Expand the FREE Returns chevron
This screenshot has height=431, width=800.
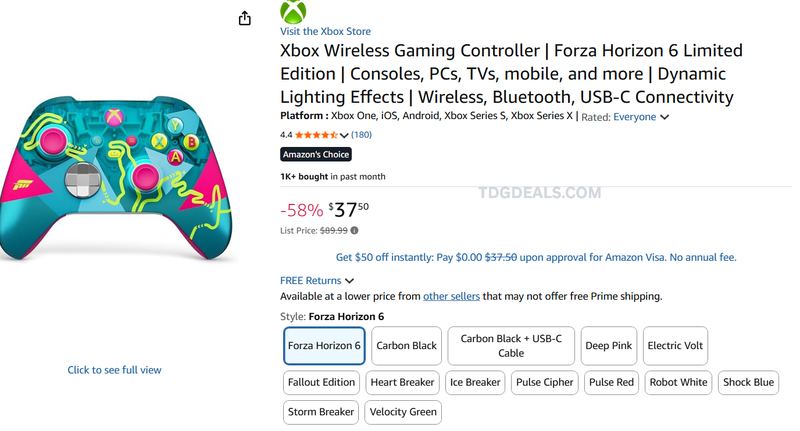tap(349, 281)
